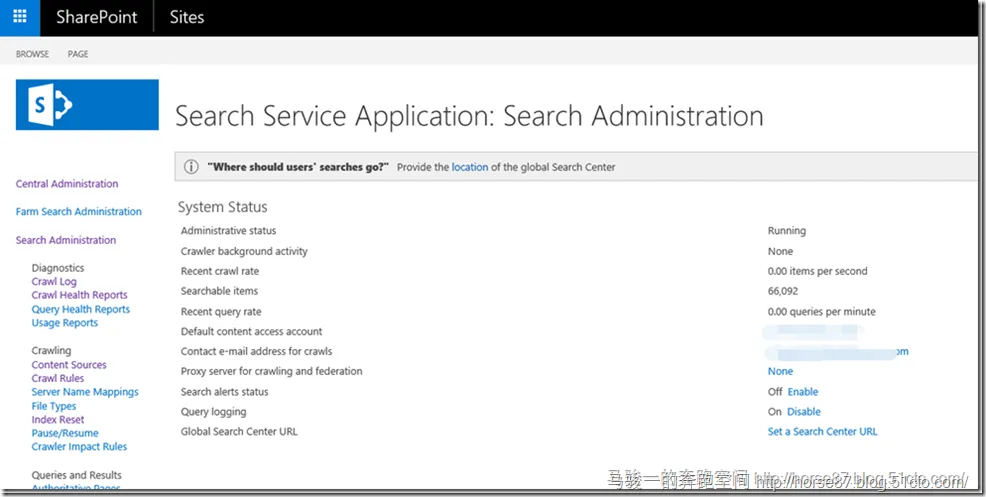Click the SharePoint site logo

[87, 105]
